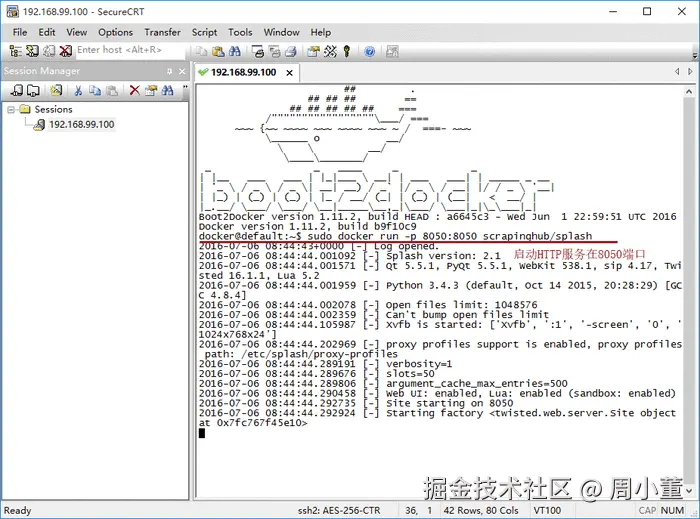
Task: Maximize the SecureCRT window
Action: click(x=647, y=12)
